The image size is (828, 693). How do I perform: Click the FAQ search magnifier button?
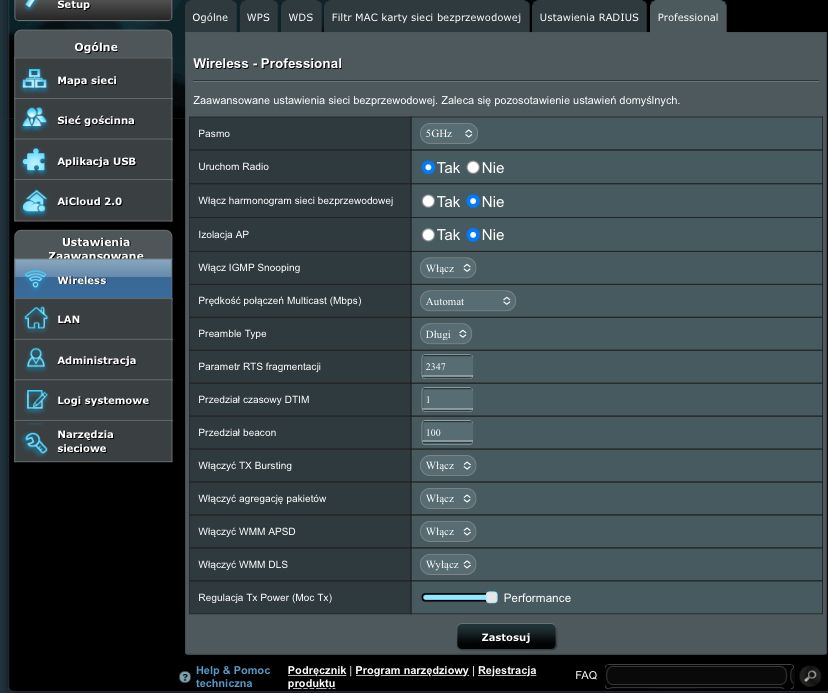tap(810, 676)
